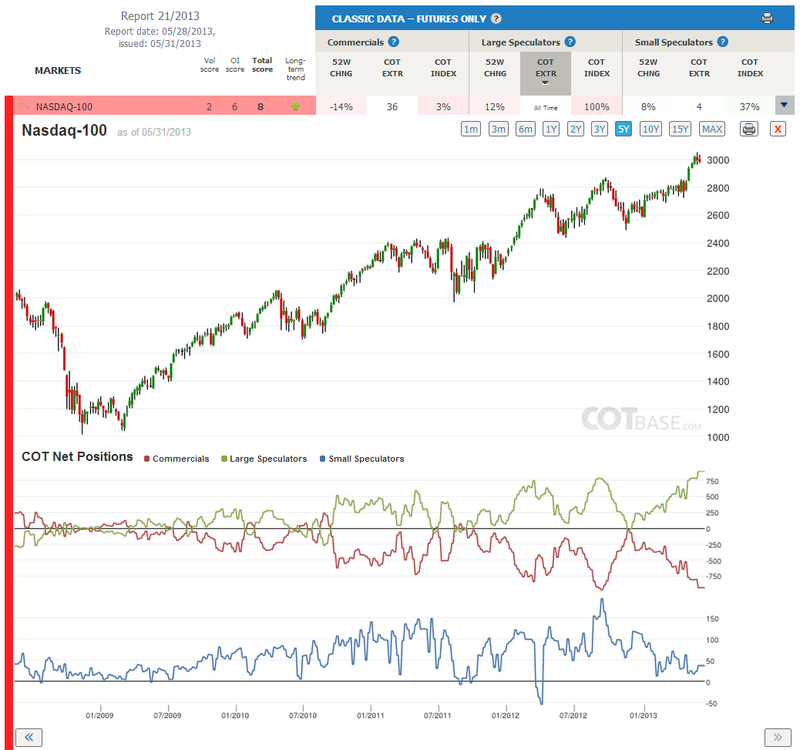Click the 12% Large Speculators 52W value
The height and width of the screenshot is (750, 800).
pyautogui.click(x=494, y=107)
